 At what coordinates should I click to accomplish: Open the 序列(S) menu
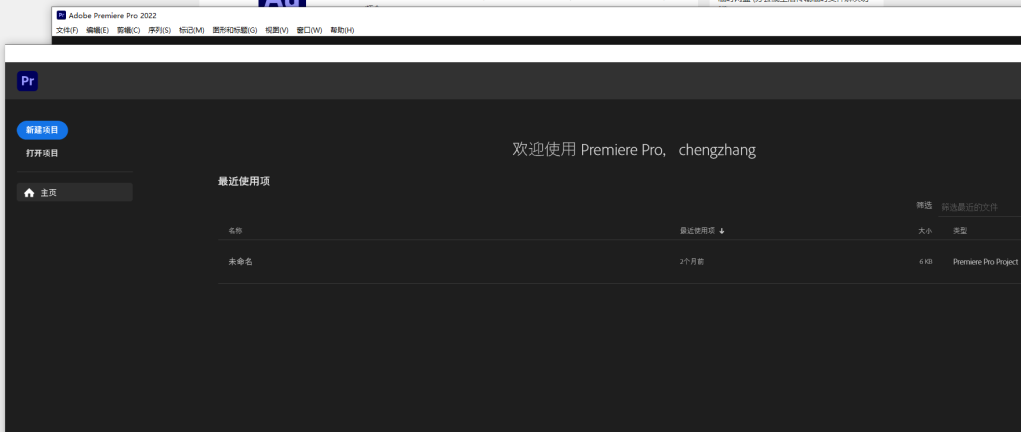[x=160, y=30]
